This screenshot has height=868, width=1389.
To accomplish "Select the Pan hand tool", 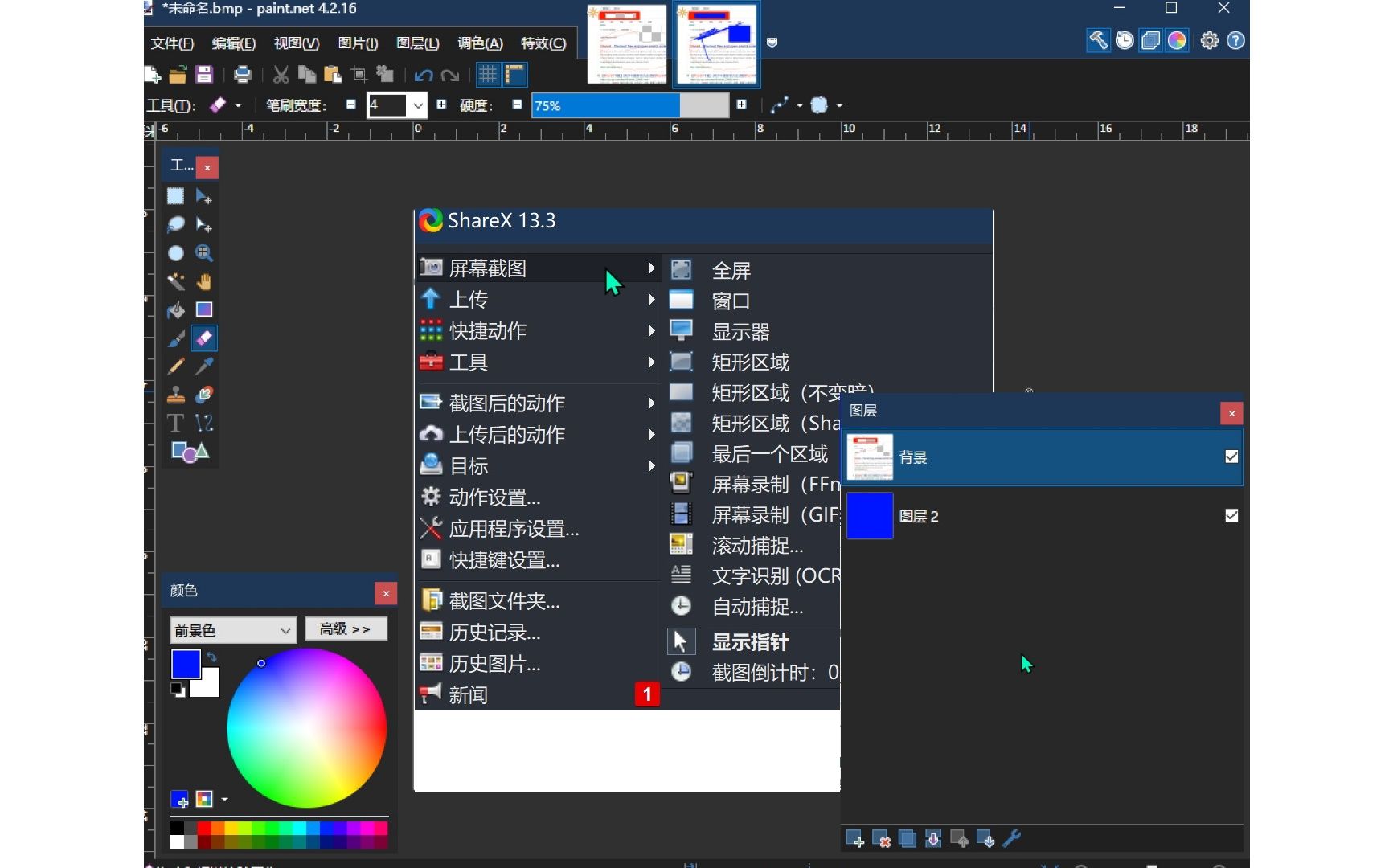I will [x=204, y=281].
